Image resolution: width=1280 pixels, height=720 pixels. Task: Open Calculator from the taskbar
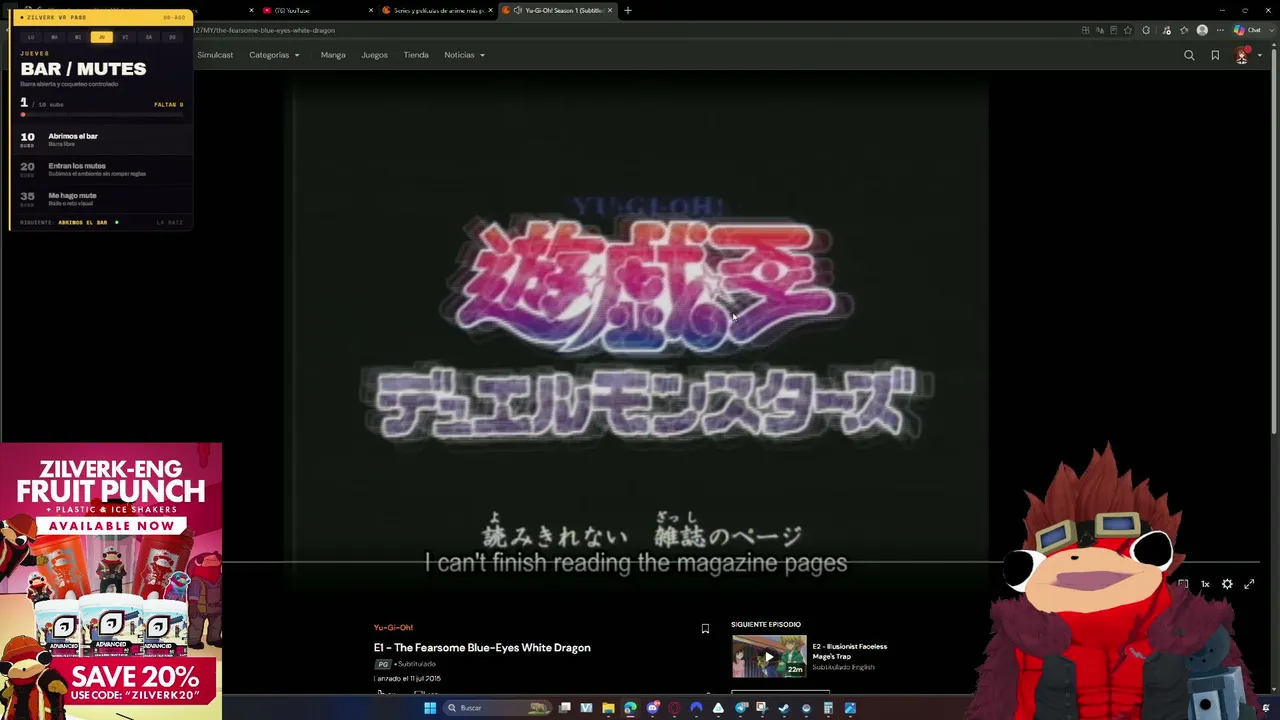tap(828, 708)
